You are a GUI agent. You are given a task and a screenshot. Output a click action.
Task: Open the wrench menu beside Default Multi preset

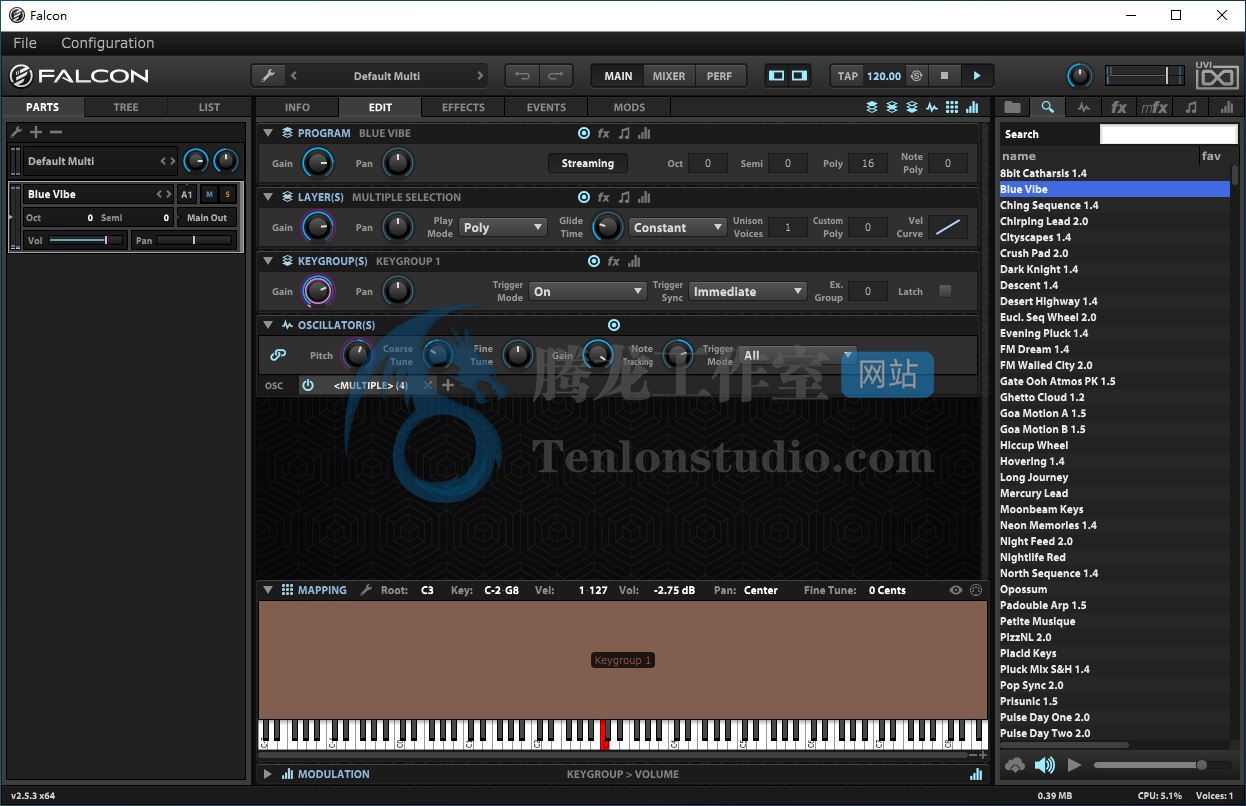coord(267,76)
